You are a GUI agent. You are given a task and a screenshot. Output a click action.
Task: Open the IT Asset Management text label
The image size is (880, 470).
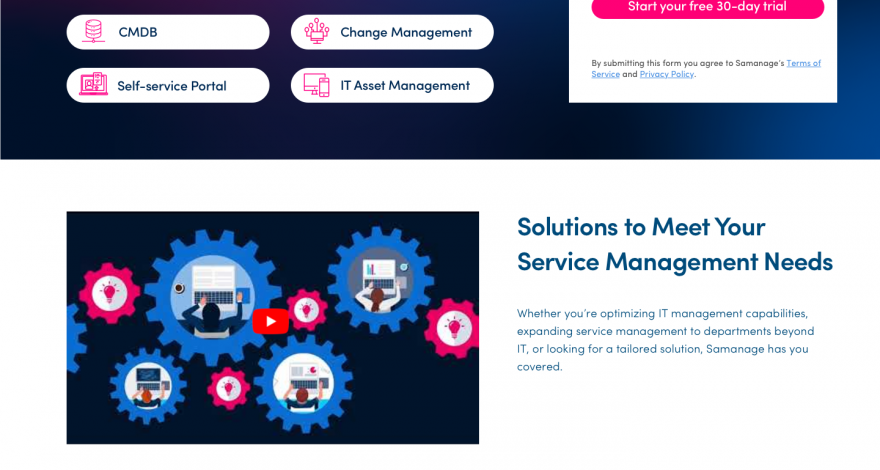[404, 86]
